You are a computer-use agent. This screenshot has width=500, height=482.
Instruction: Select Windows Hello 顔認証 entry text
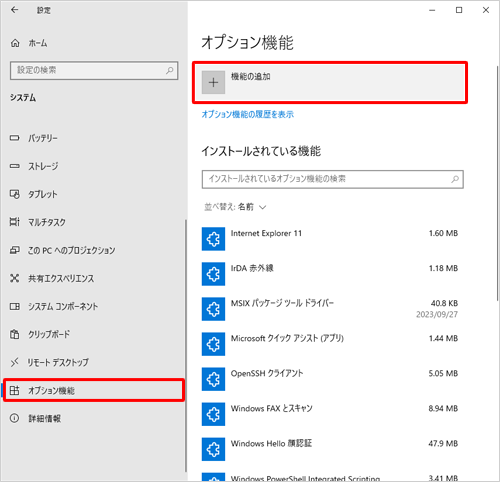(271, 444)
